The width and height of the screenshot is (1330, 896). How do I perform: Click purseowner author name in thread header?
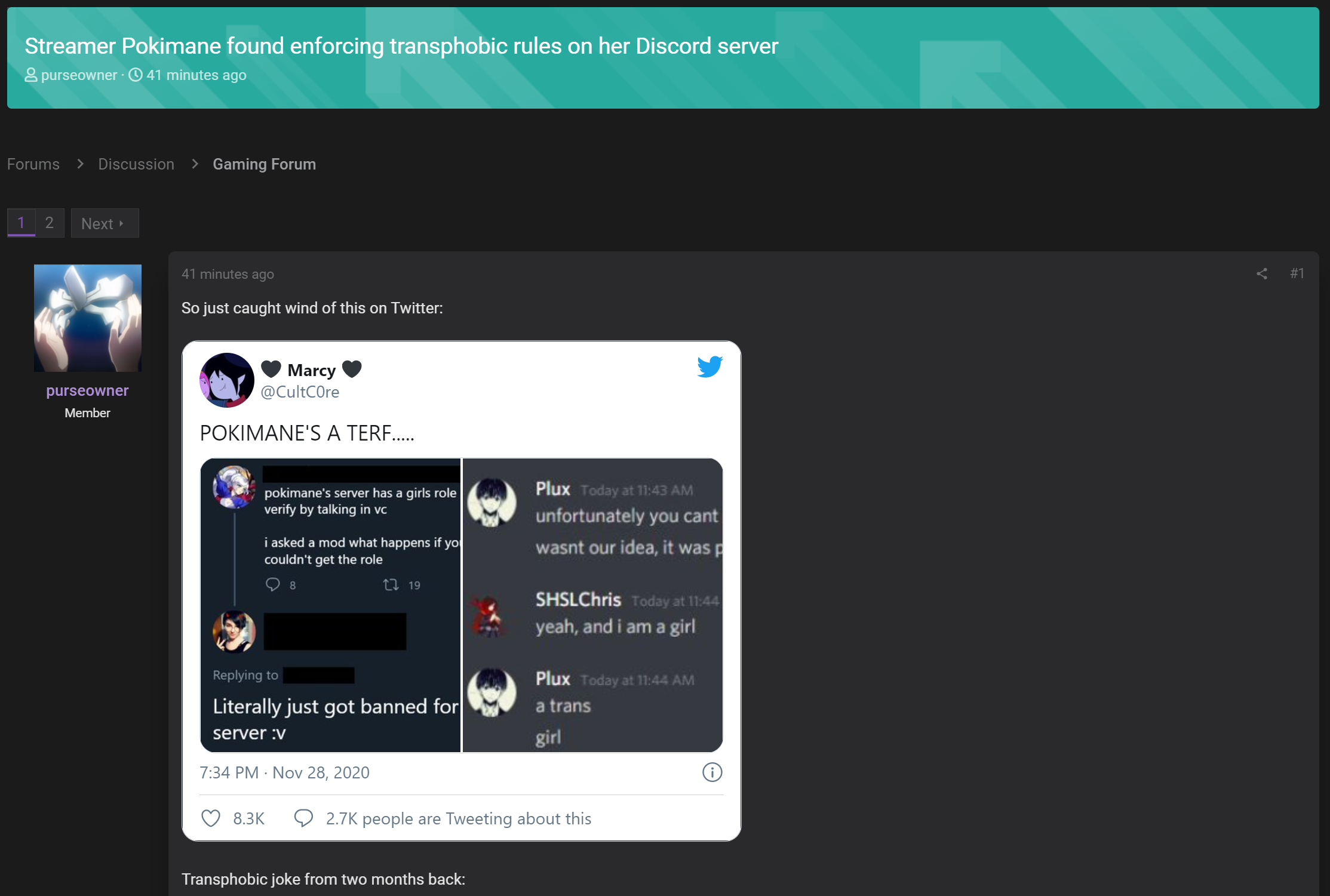click(x=79, y=75)
